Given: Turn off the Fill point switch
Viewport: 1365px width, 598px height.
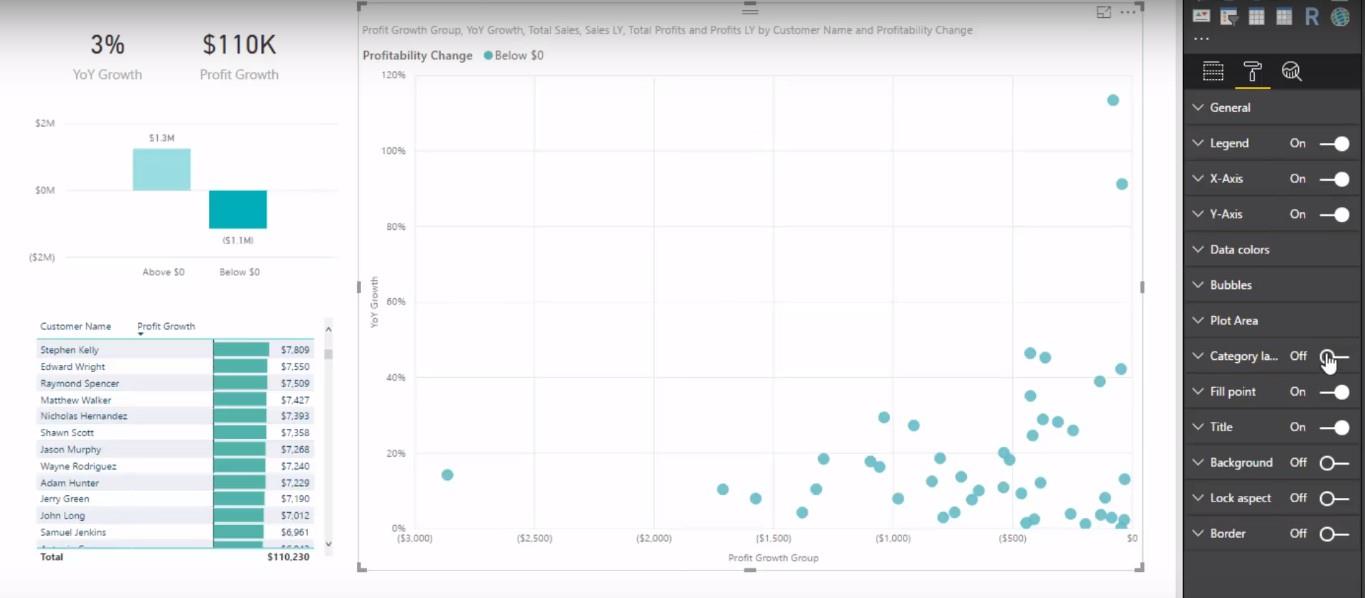Looking at the screenshot, I should (x=1334, y=392).
